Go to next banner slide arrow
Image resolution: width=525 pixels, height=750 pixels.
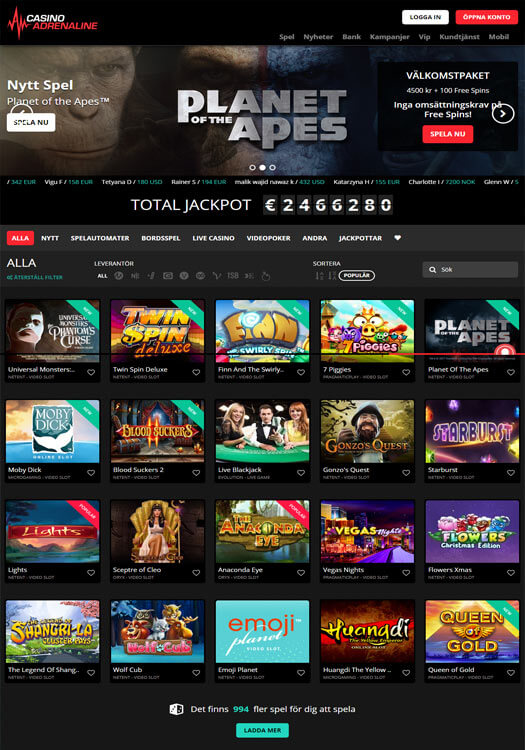[x=503, y=114]
